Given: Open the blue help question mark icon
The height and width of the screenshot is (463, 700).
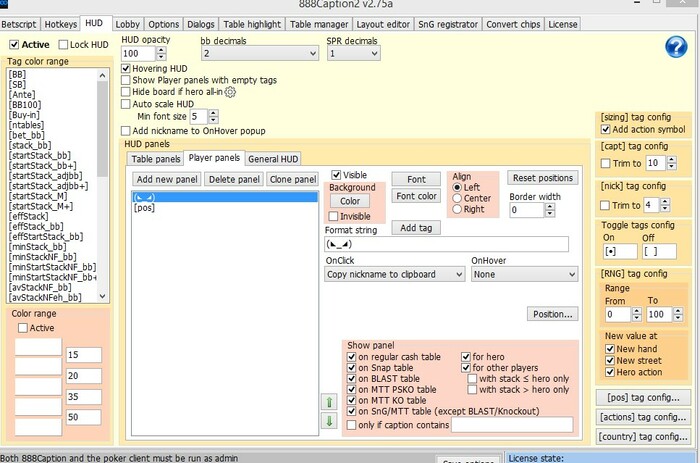Looking at the screenshot, I should point(676,47).
